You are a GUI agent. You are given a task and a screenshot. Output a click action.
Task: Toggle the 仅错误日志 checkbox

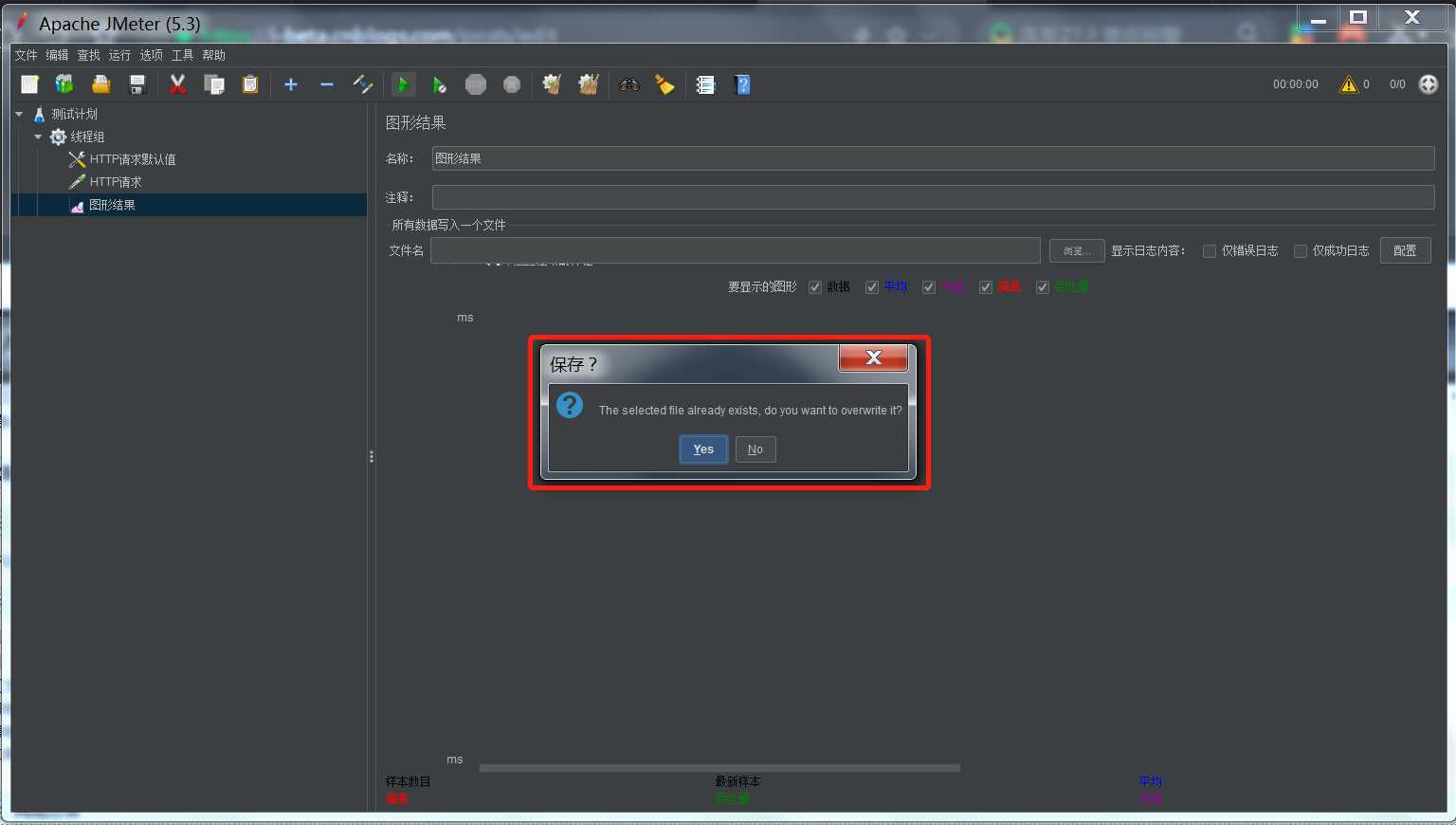tap(1210, 251)
